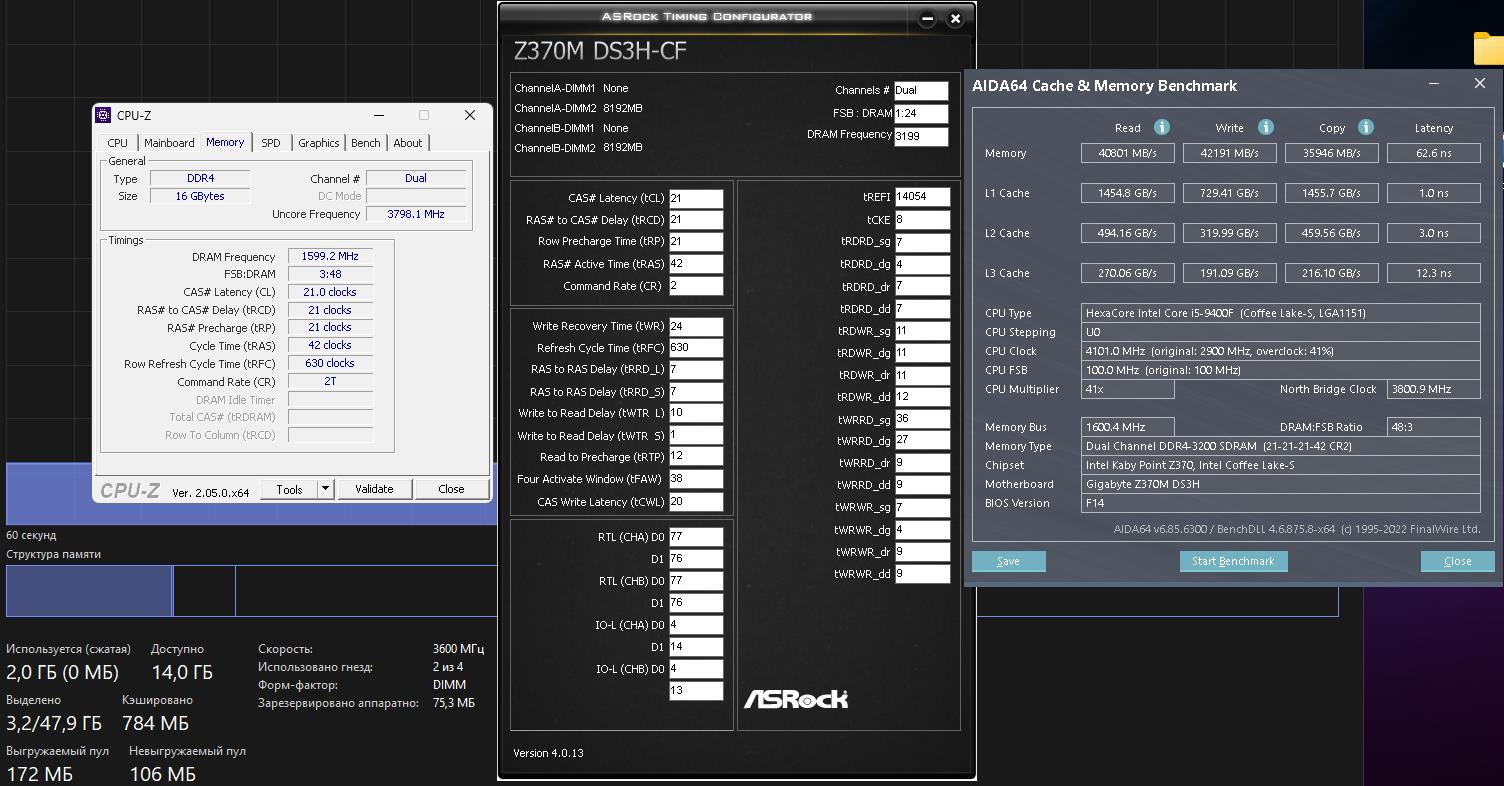Click the tWRRD_sg field showing 36
1504x786 pixels.
point(922,420)
